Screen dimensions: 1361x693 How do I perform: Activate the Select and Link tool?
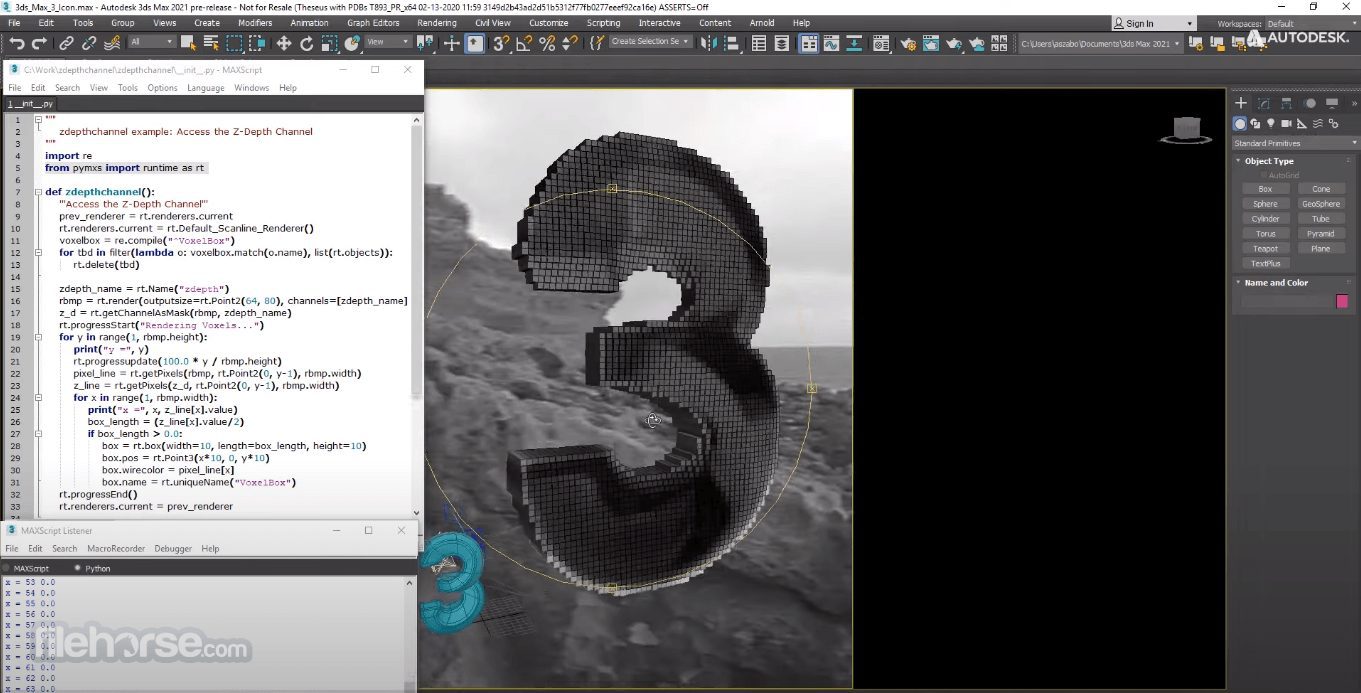pos(66,43)
